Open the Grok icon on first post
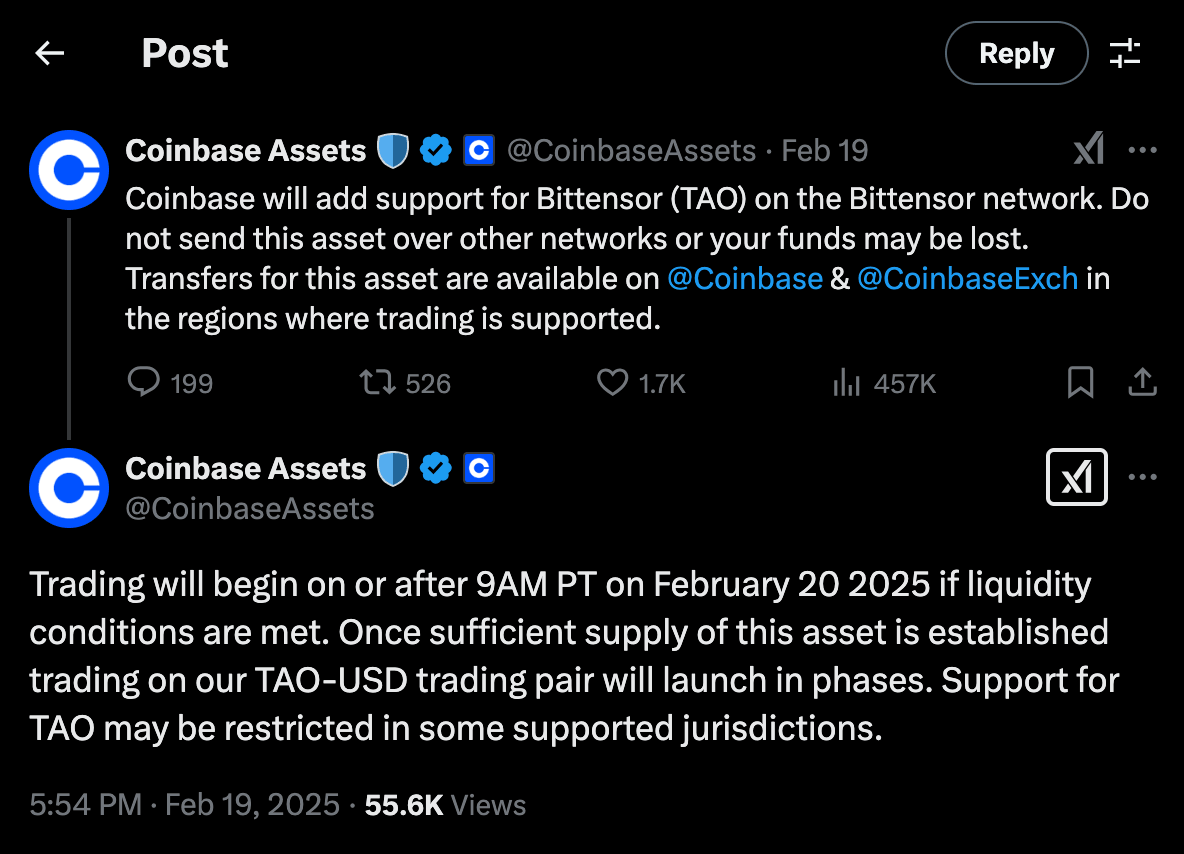The height and width of the screenshot is (854, 1184). tap(1088, 151)
